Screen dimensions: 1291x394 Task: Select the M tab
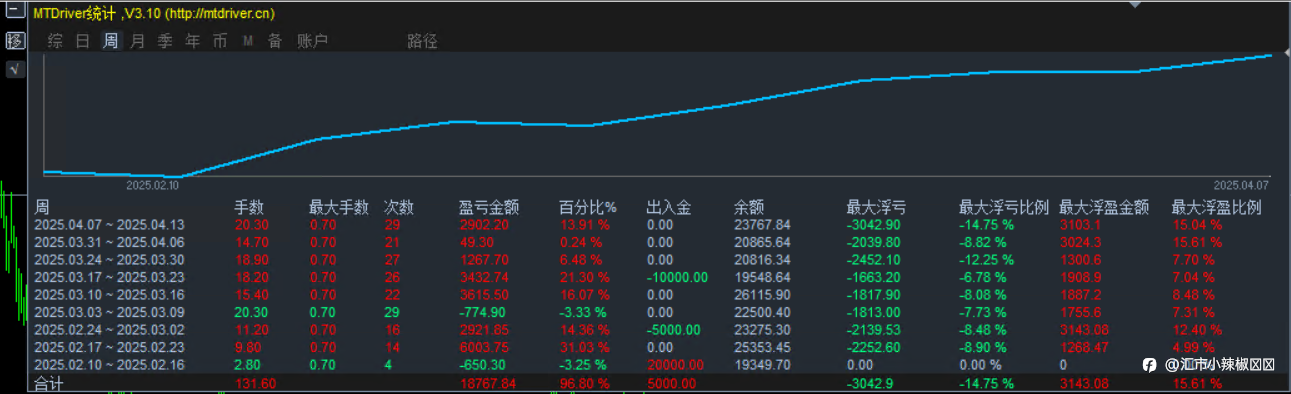(x=247, y=42)
